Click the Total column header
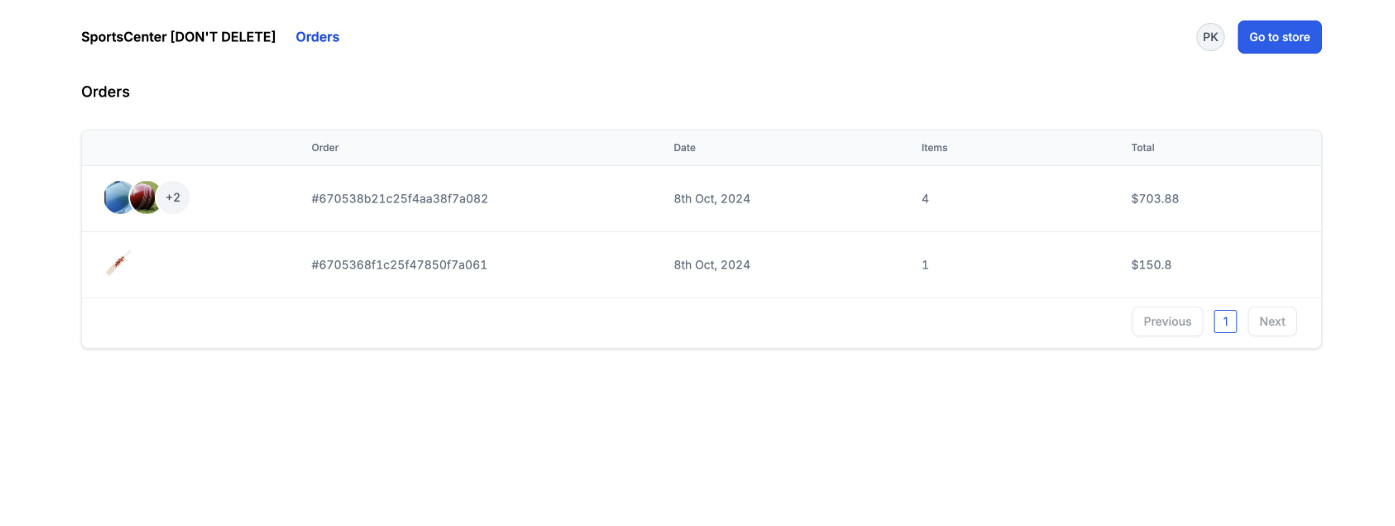This screenshot has height=526, width=1395. click(x=1143, y=148)
